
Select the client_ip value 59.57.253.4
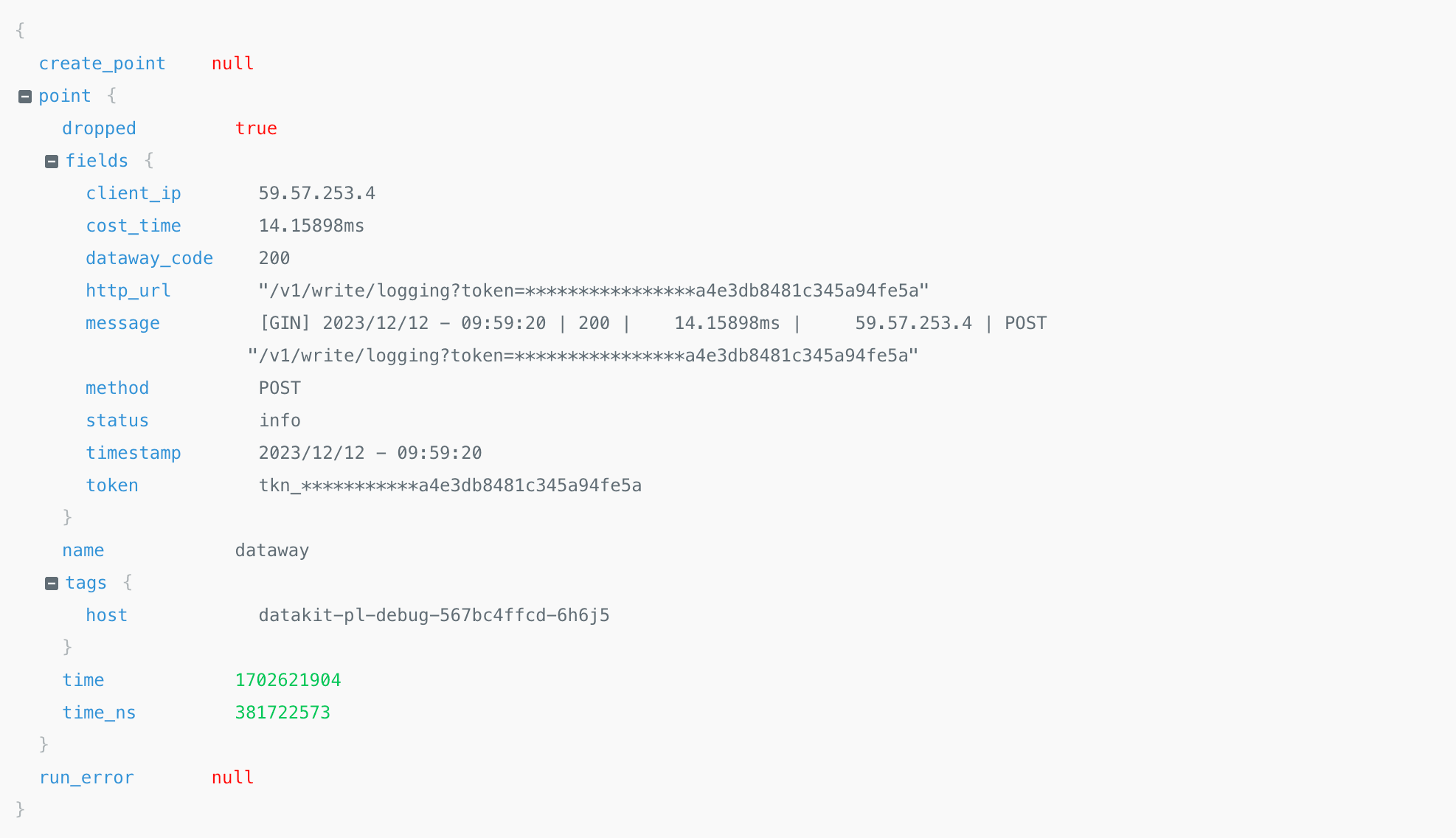pos(316,193)
